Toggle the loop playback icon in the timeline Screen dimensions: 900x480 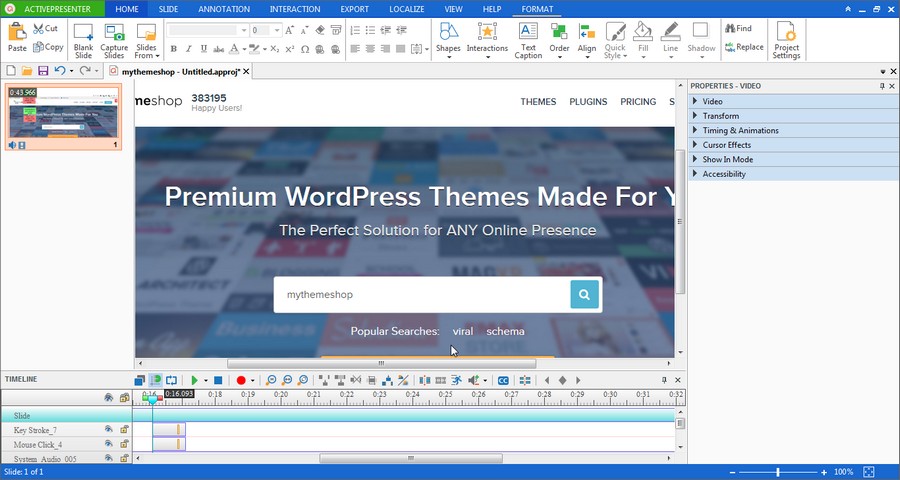click(171, 380)
